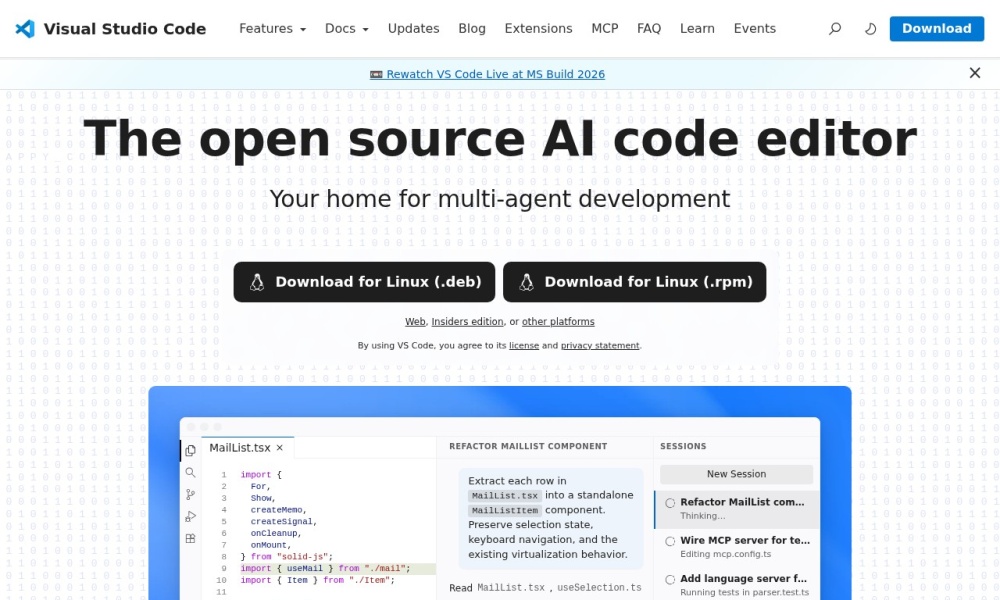Go to the Blog page

coord(472,29)
